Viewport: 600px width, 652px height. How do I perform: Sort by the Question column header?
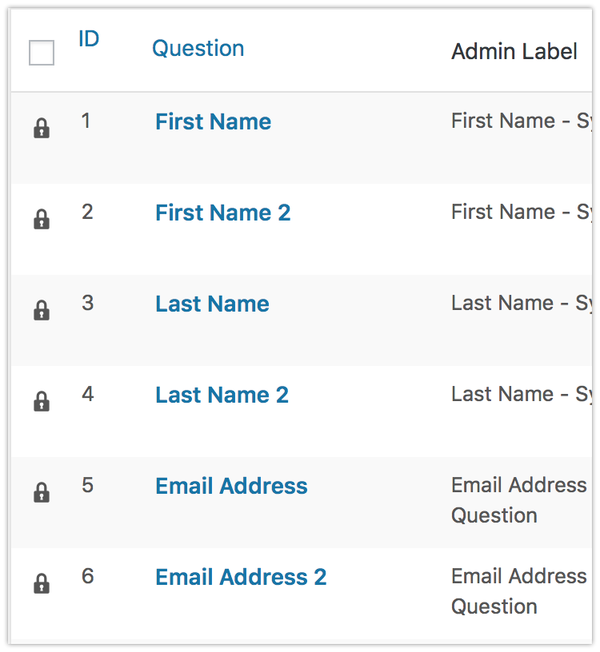[198, 49]
